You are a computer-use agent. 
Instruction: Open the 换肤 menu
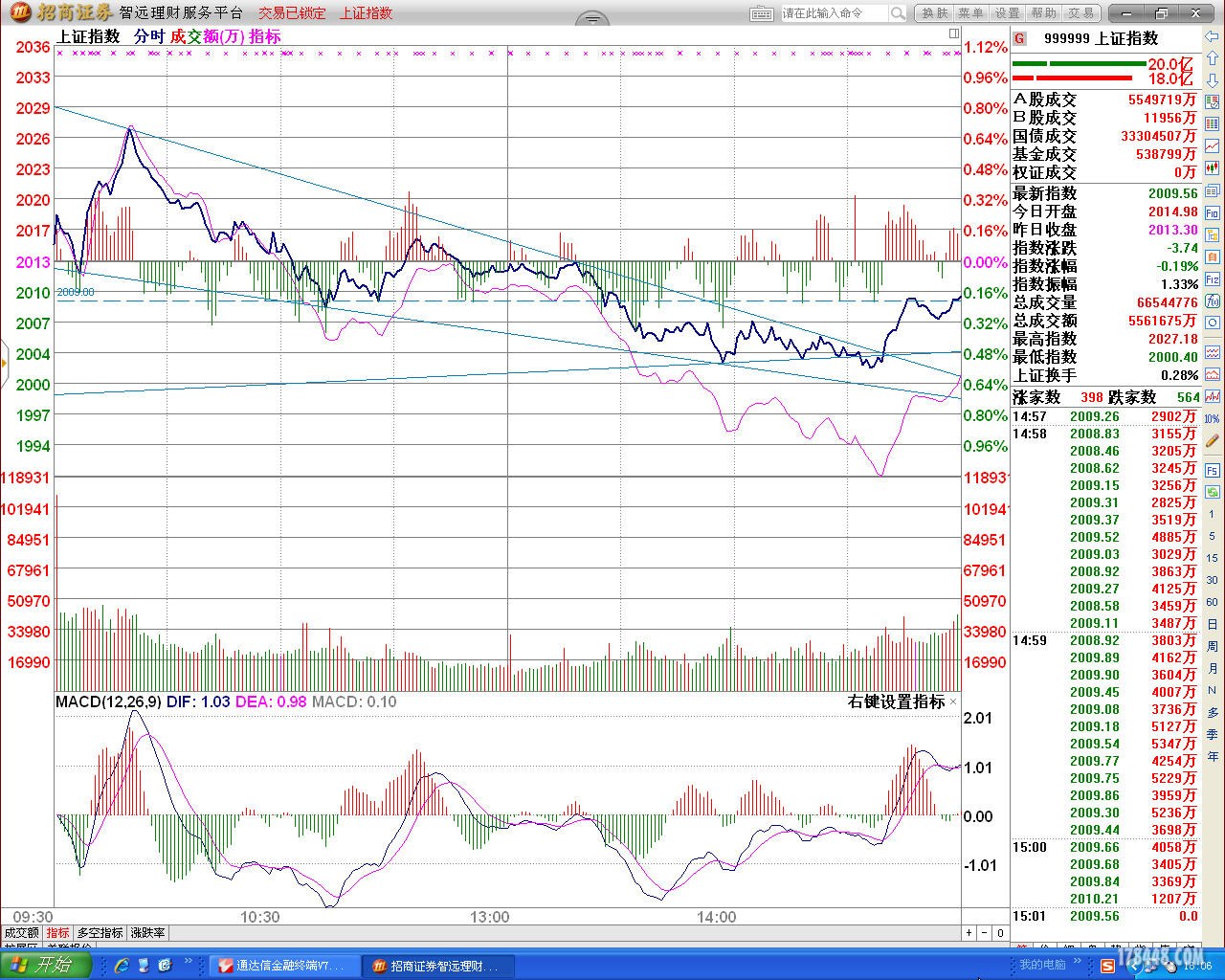(x=935, y=13)
